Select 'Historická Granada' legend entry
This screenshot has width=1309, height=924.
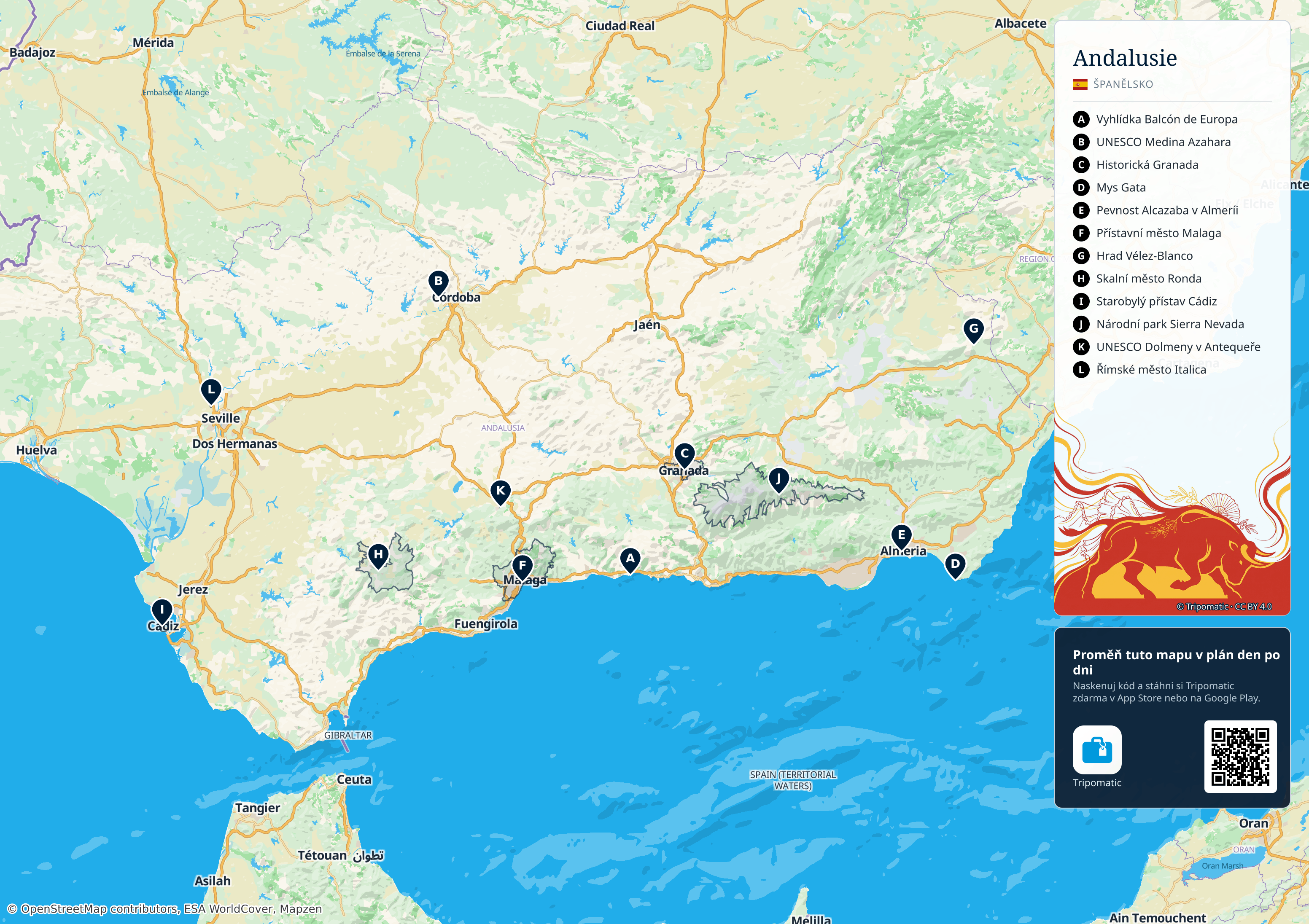[x=1147, y=165]
